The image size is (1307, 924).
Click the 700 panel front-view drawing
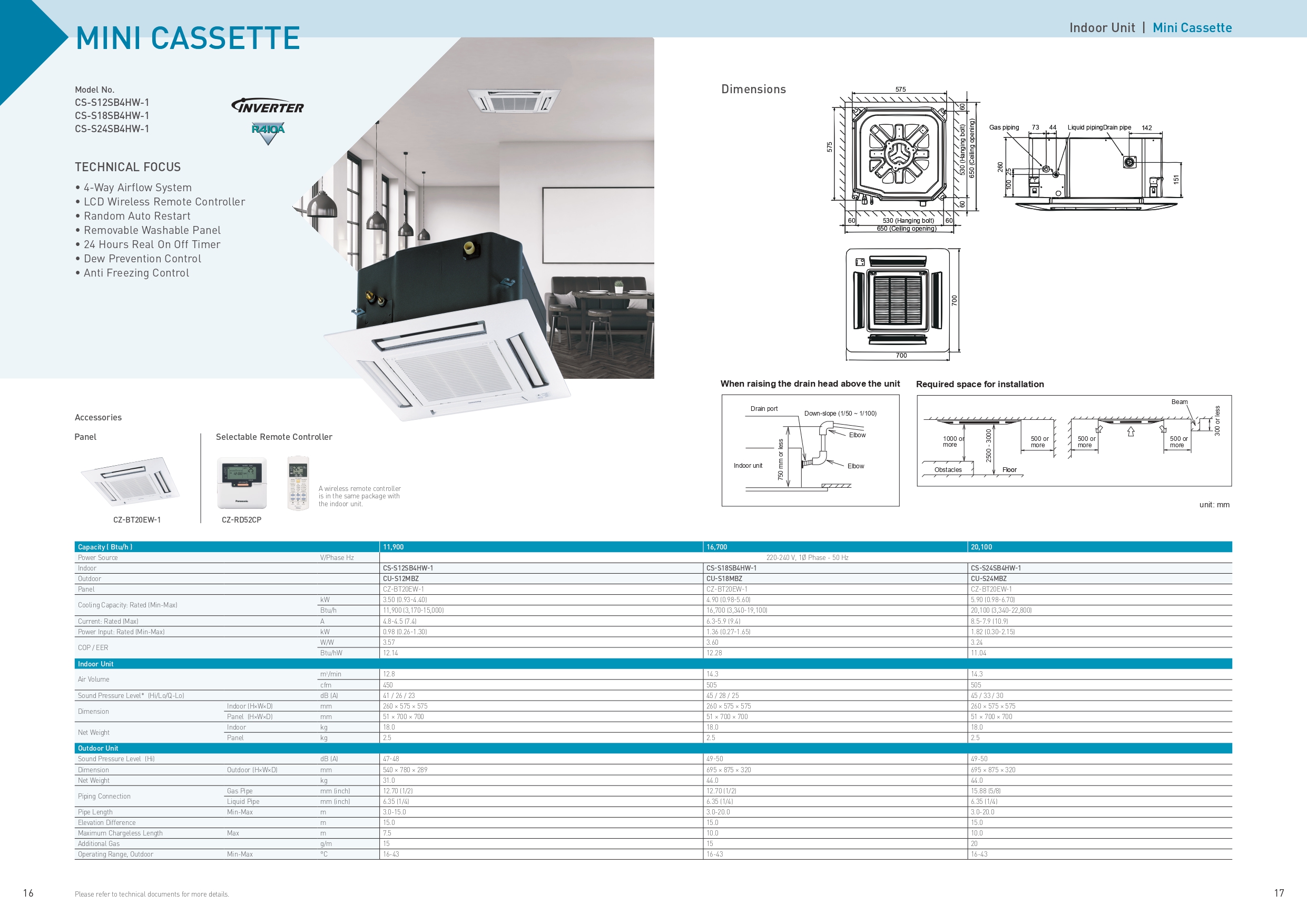(903, 303)
